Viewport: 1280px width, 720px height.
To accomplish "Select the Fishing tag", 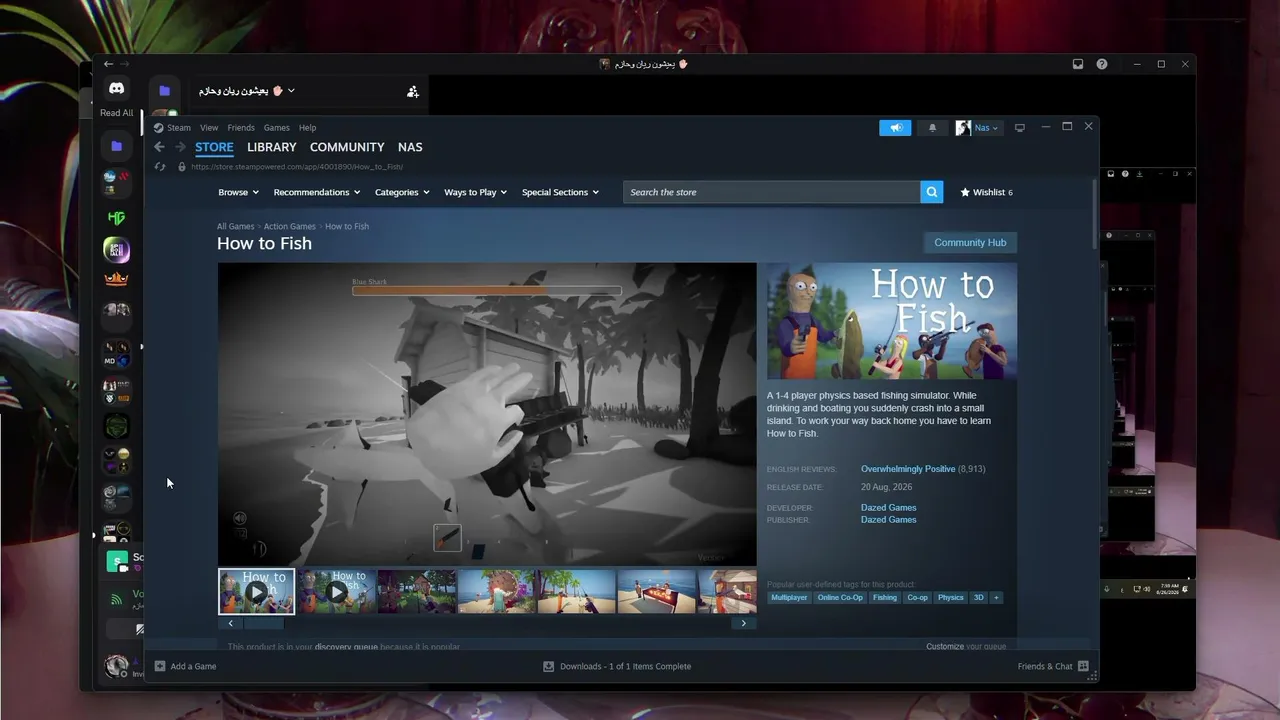I will tap(885, 597).
